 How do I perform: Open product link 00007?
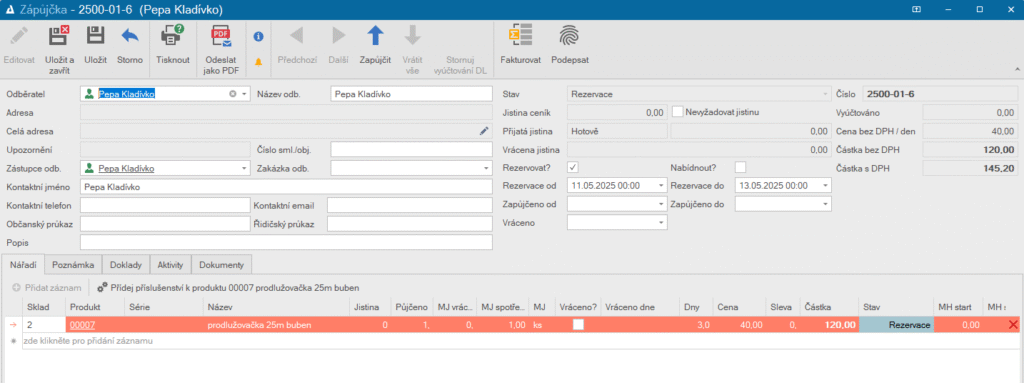[83, 325]
